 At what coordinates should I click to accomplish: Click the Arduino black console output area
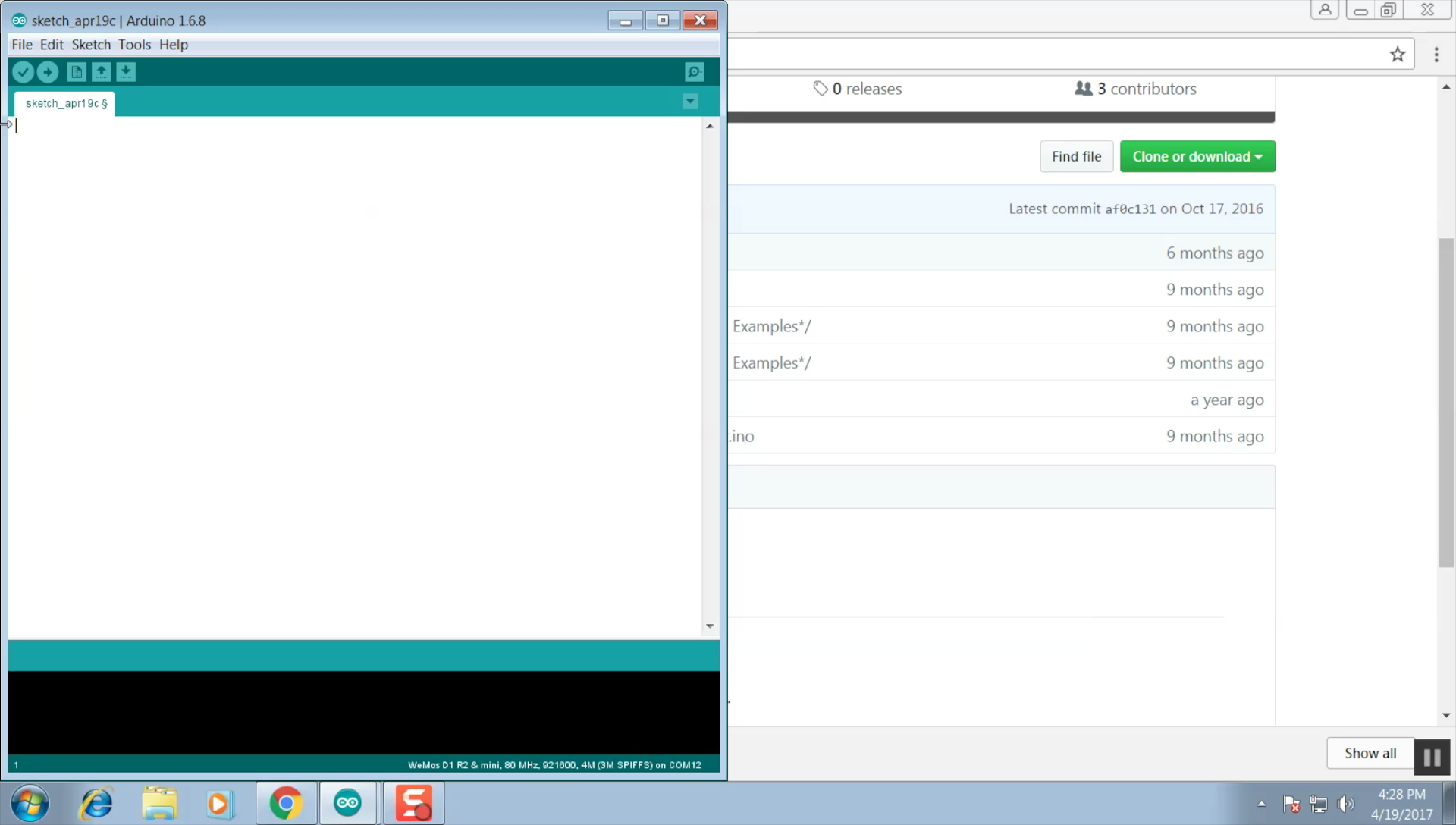tap(364, 712)
